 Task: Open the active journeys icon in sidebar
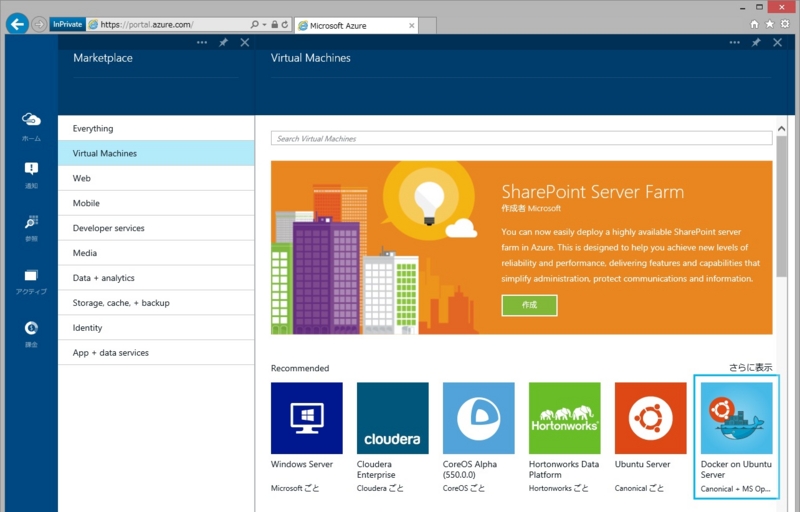tap(31, 275)
